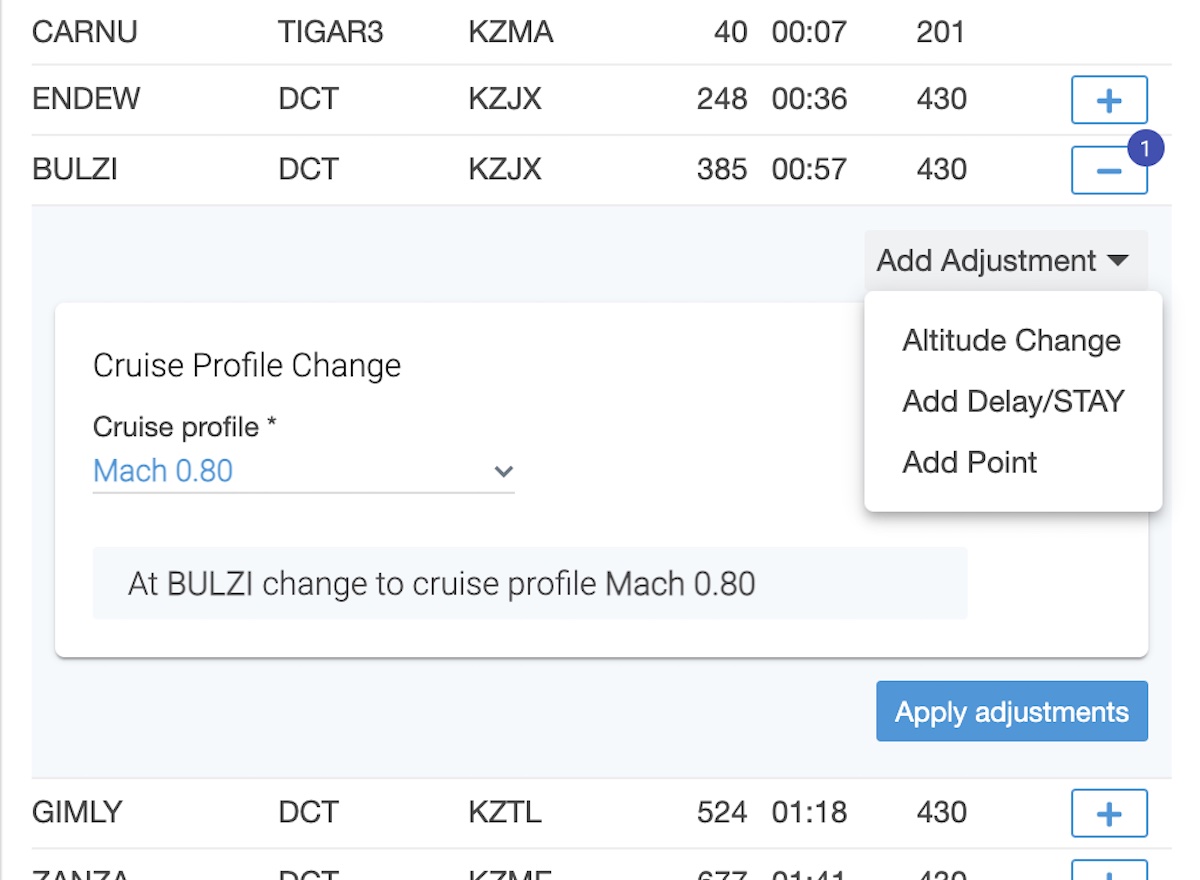Viewport: 1200px width, 880px height.
Task: Click the Add Adjustment caret arrow
Action: coord(1118,261)
